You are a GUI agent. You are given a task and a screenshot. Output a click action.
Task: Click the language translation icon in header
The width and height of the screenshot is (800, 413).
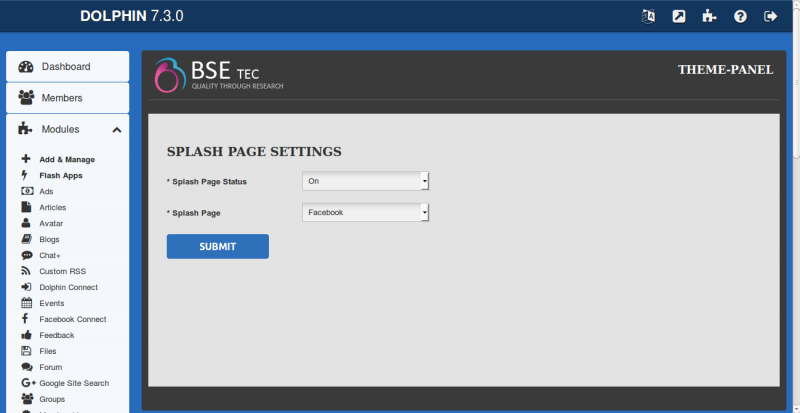tap(648, 16)
